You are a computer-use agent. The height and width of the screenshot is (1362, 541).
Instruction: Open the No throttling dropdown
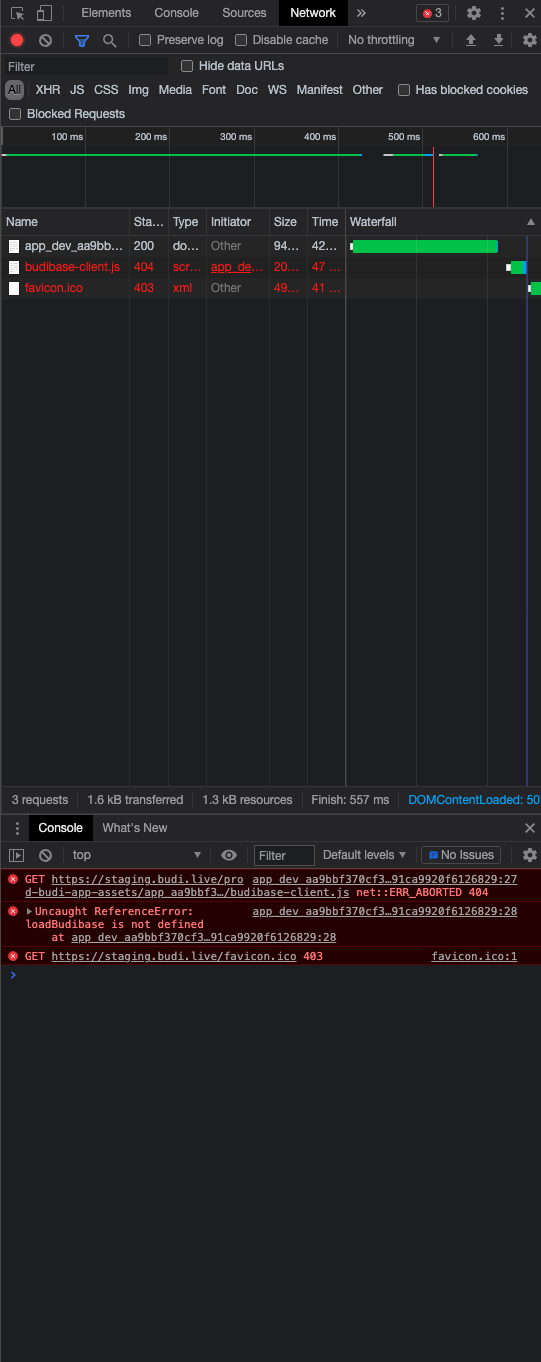click(x=393, y=40)
